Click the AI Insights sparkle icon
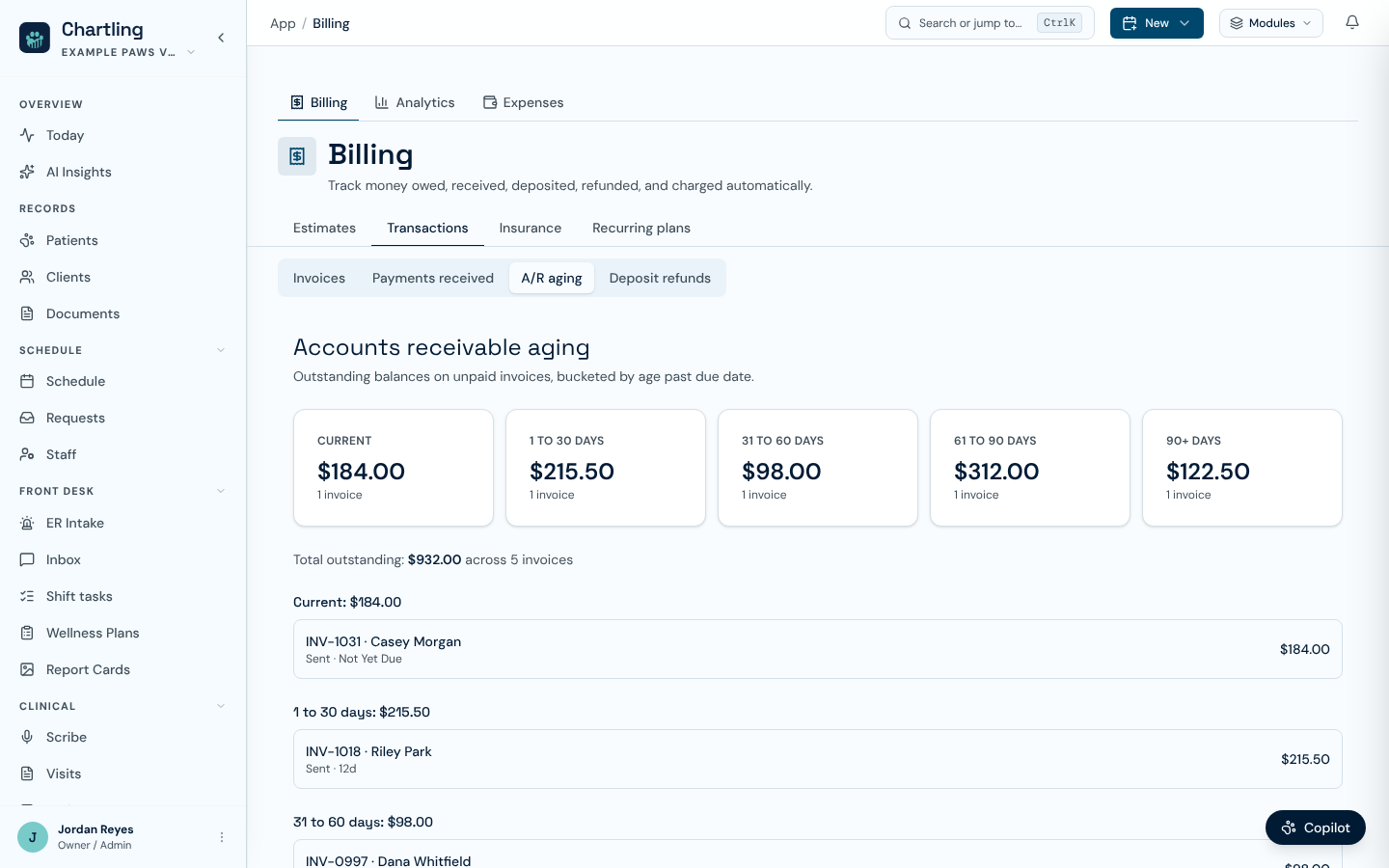Viewport: 1389px width, 868px height. [x=27, y=172]
